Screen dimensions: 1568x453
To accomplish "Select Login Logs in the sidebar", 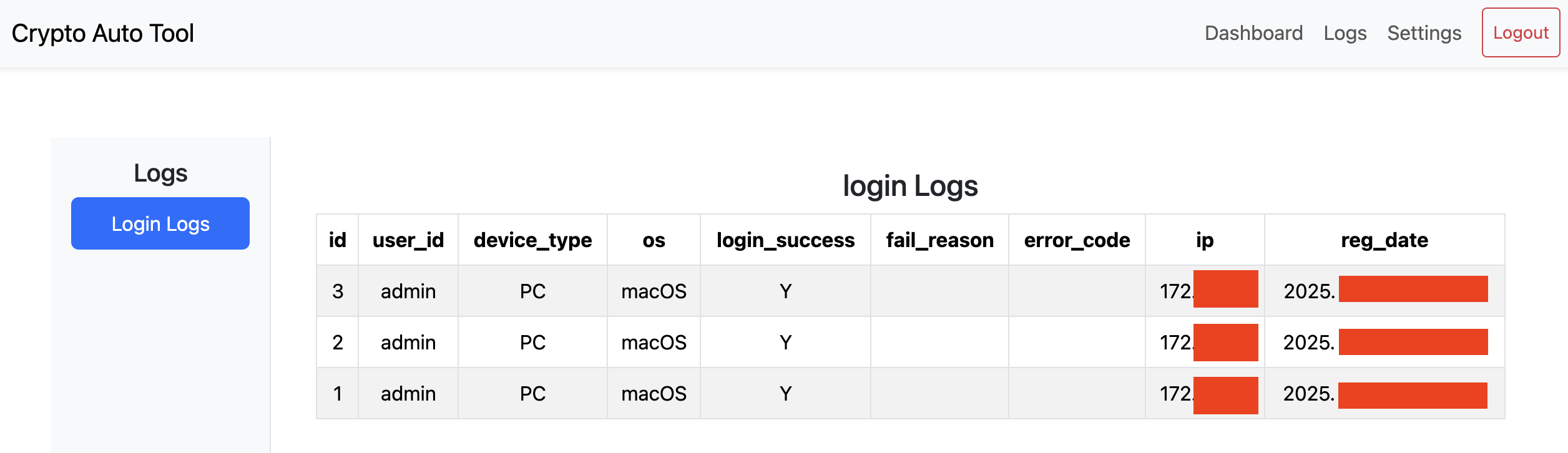I will click(160, 223).
